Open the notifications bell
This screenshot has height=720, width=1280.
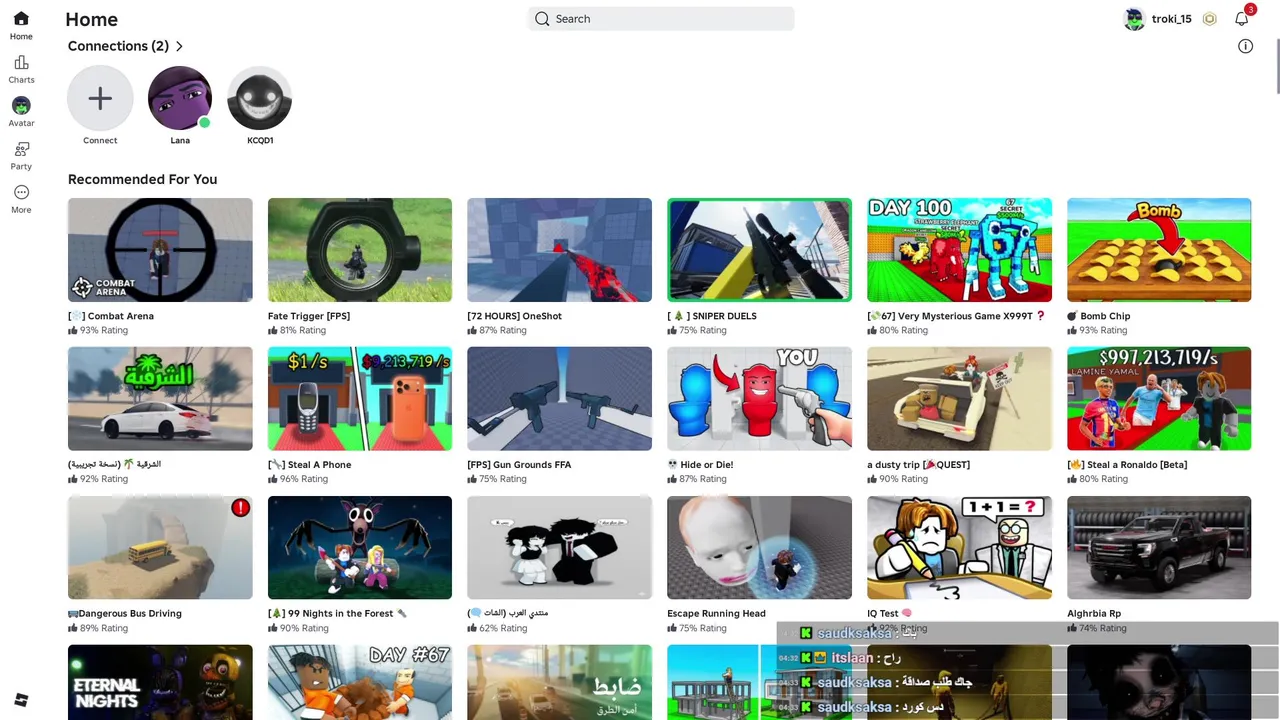[1241, 19]
